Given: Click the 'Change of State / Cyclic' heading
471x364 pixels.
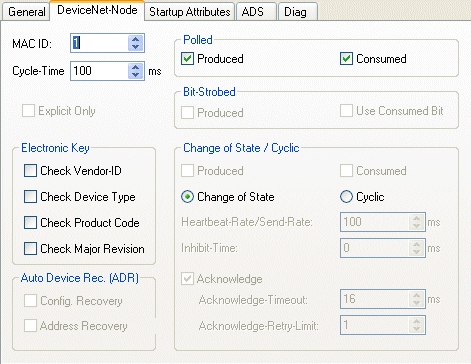Looking at the screenshot, I should pos(241,148).
